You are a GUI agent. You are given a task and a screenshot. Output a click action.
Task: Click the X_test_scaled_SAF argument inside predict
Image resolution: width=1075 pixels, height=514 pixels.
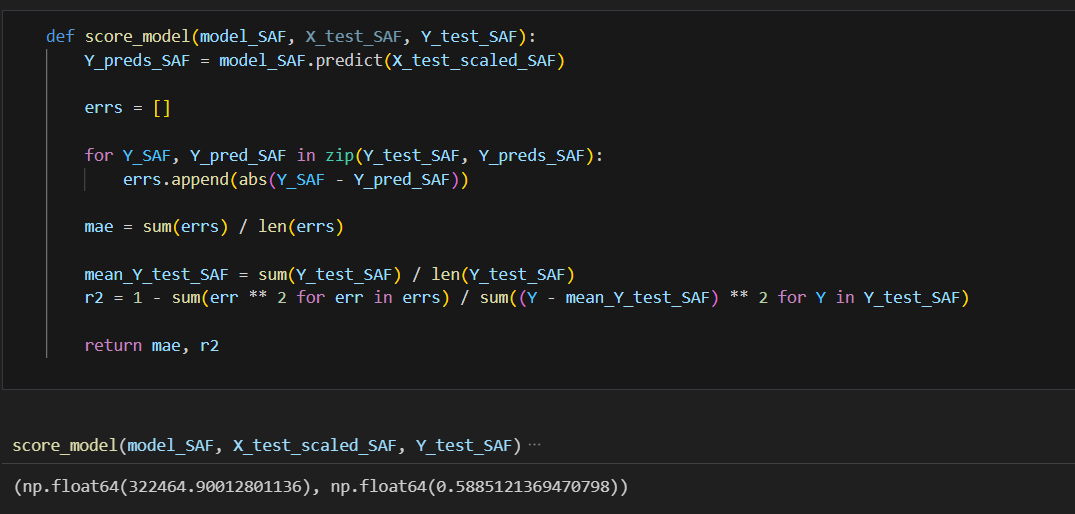(x=474, y=61)
